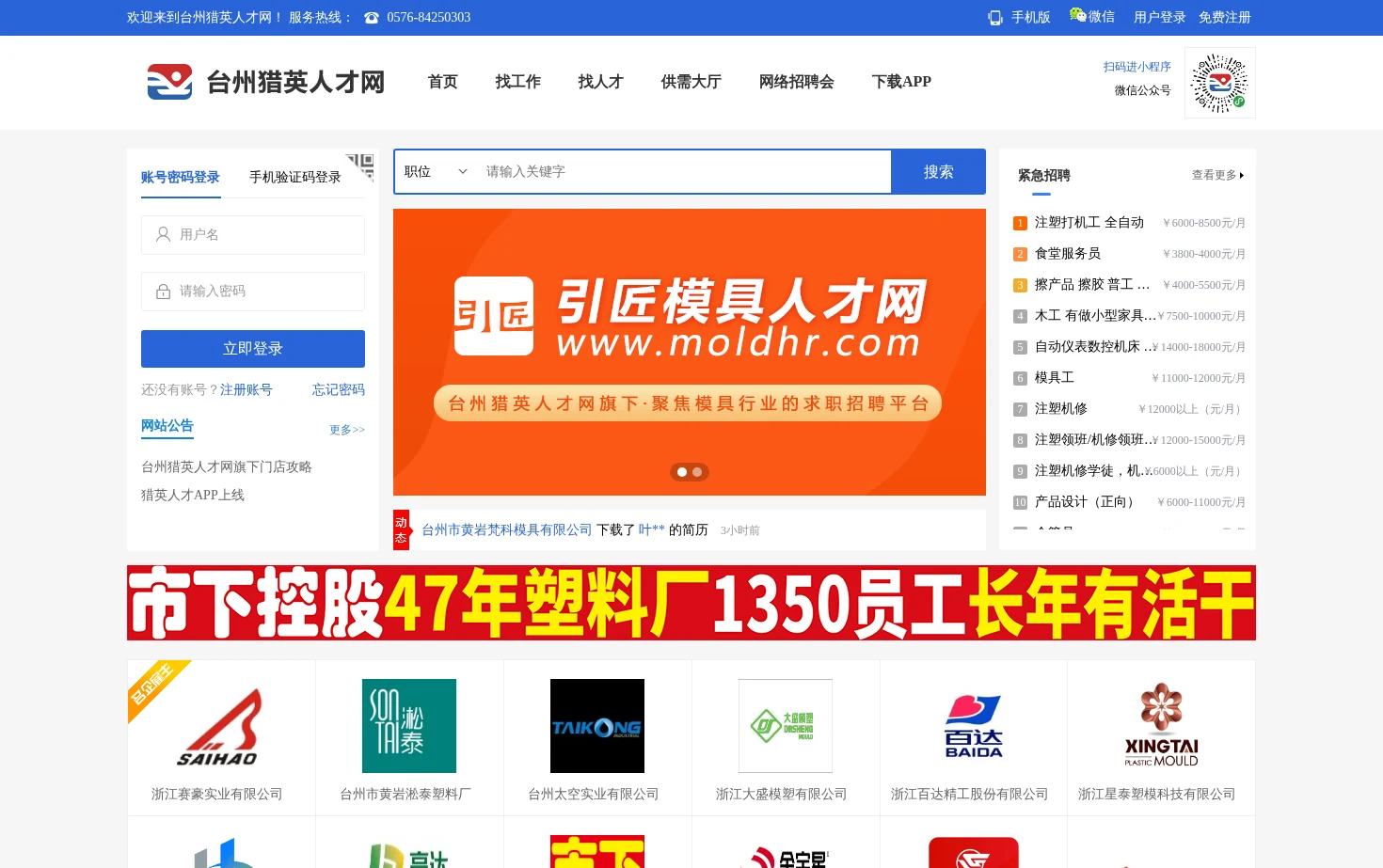Click the 紧急招聘 heading
The image size is (1383, 868).
[1044, 176]
